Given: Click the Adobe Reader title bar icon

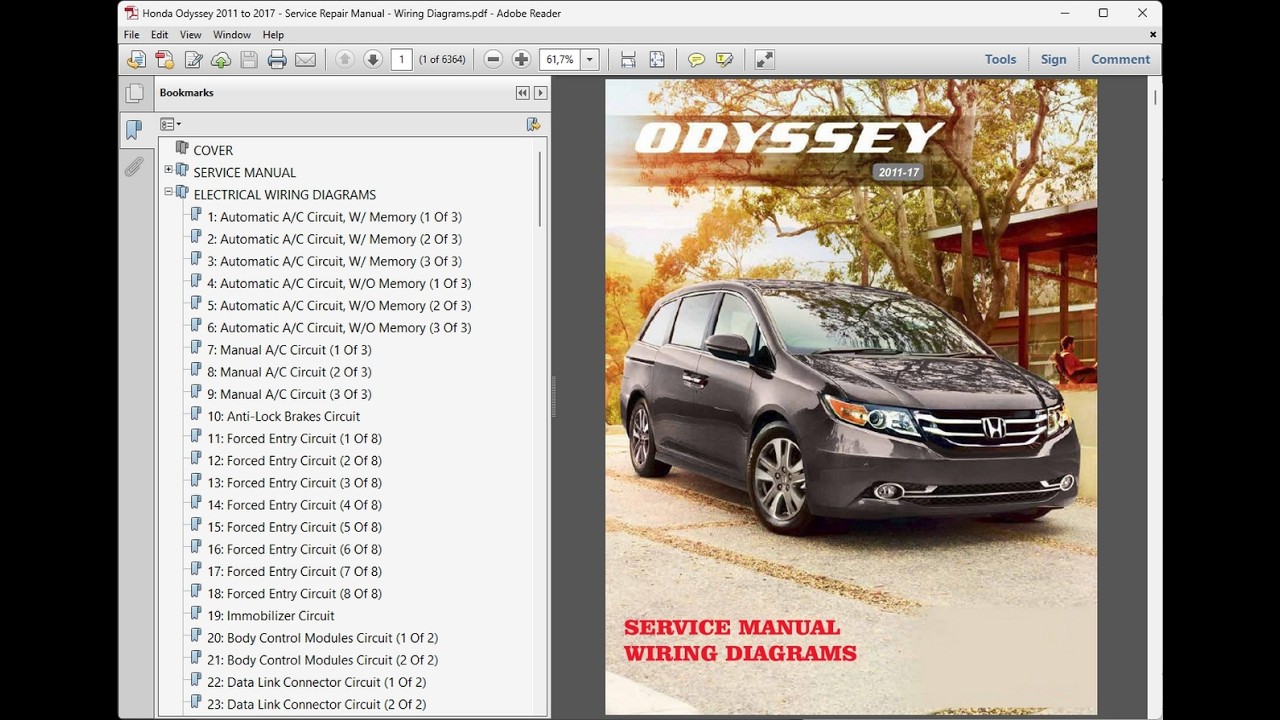Looking at the screenshot, I should 131,13.
